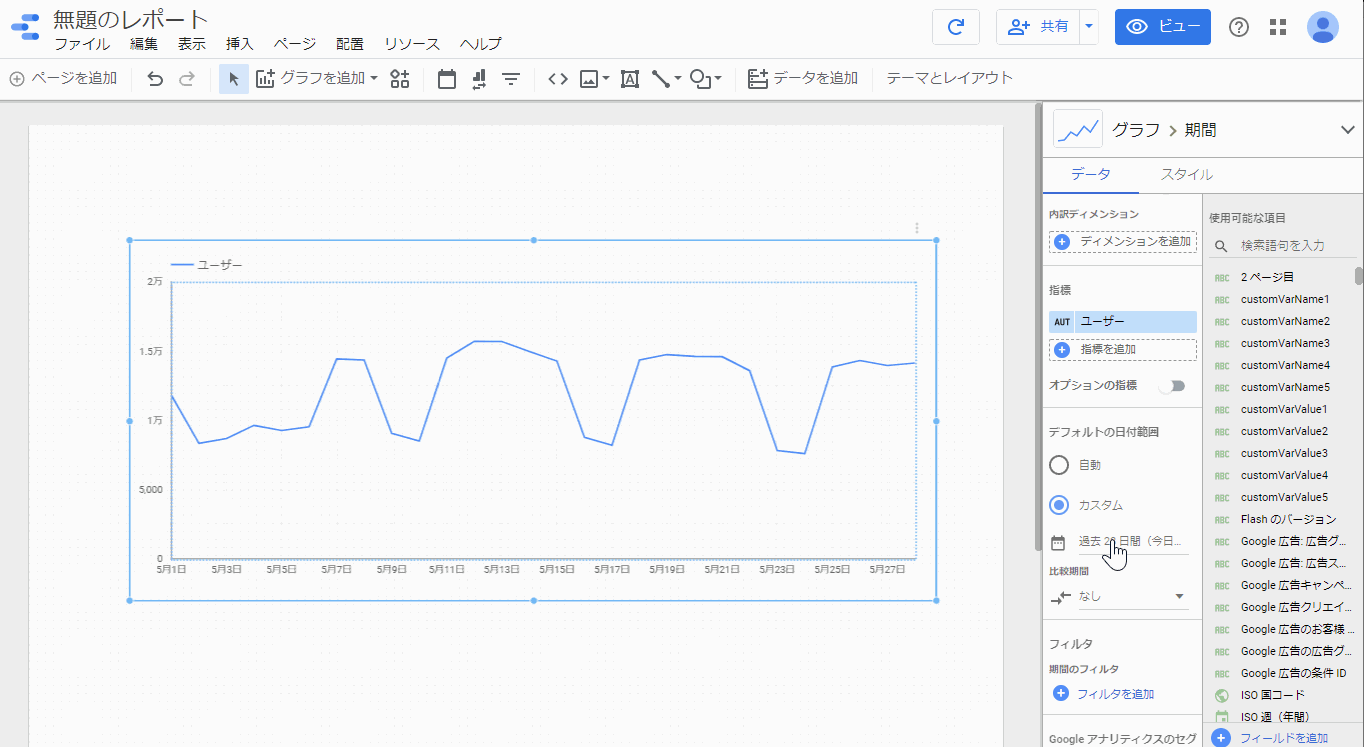Image resolution: width=1364 pixels, height=747 pixels.
Task: Open the share options dropdown arrow
Action: tap(1089, 27)
